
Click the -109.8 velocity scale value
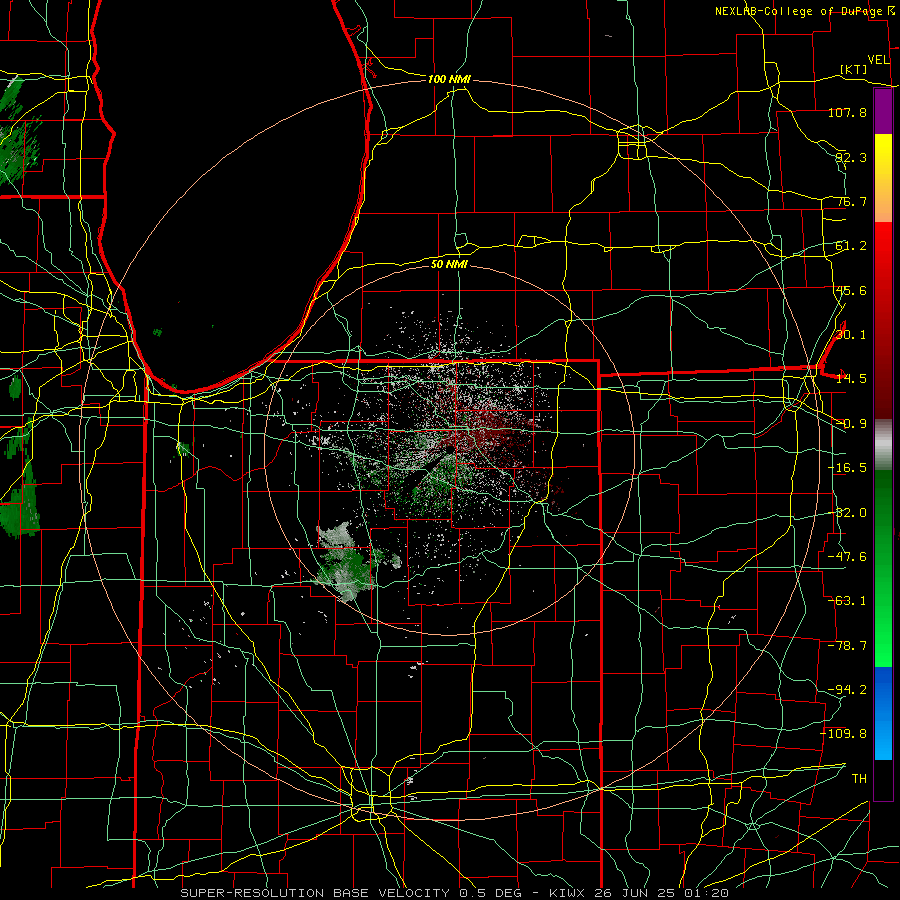[x=844, y=734]
